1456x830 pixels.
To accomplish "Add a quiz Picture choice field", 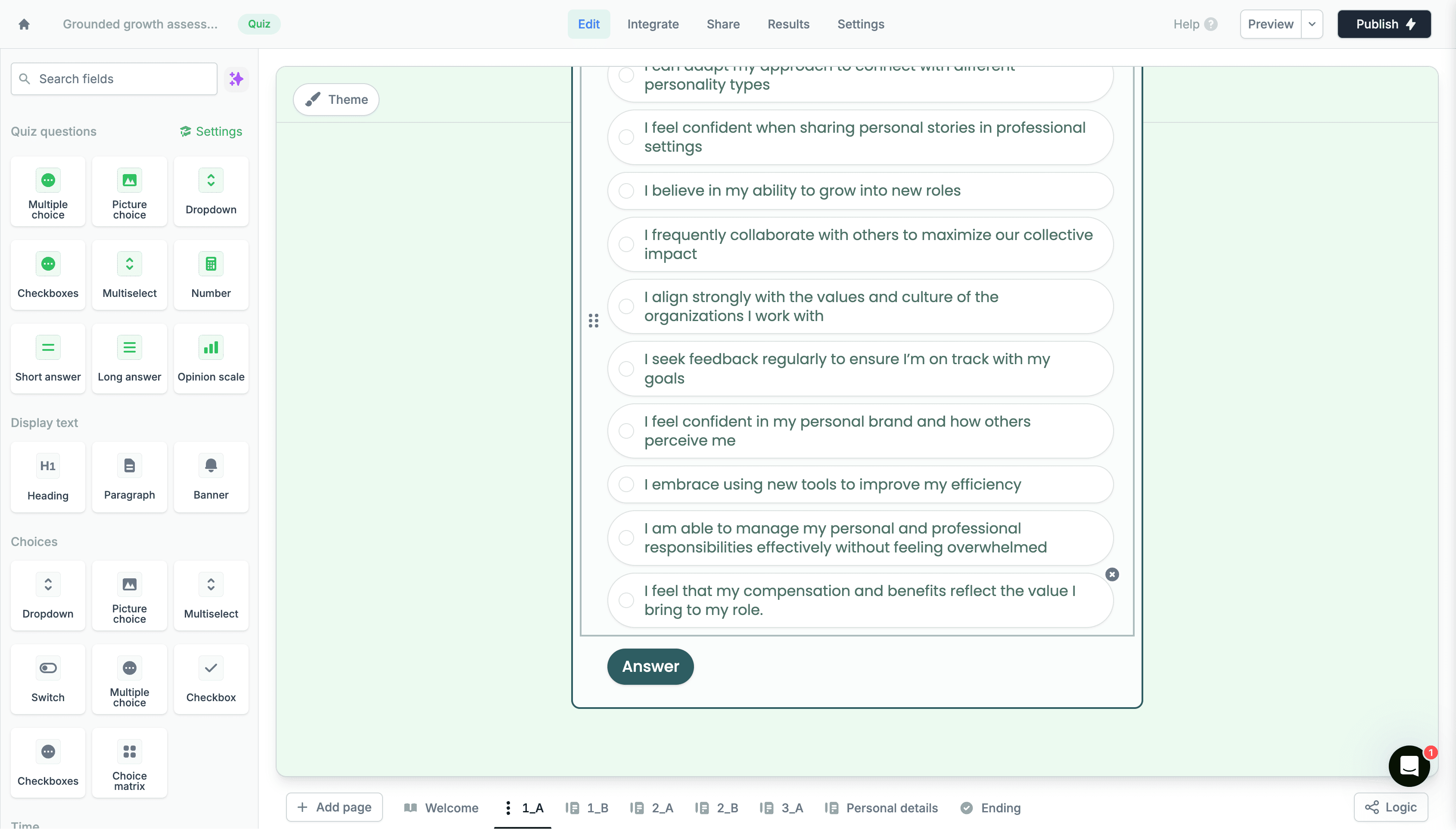I will [129, 191].
